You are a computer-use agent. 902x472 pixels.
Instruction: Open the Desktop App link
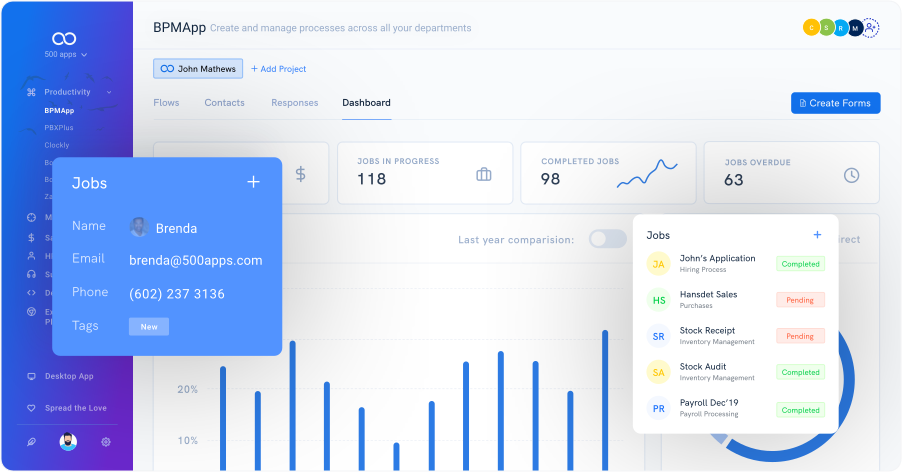tap(69, 376)
